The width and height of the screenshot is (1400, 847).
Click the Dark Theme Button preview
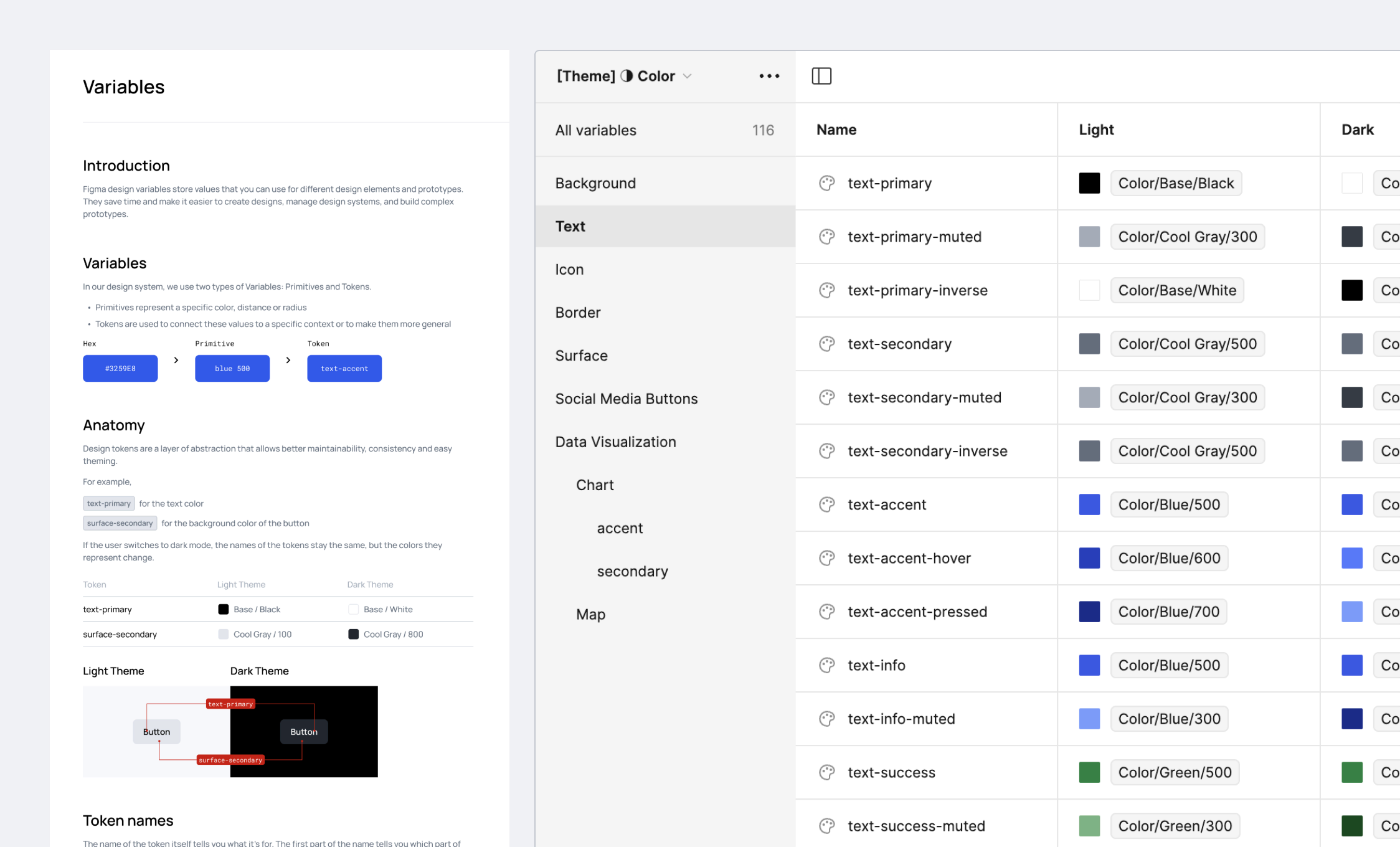point(304,732)
